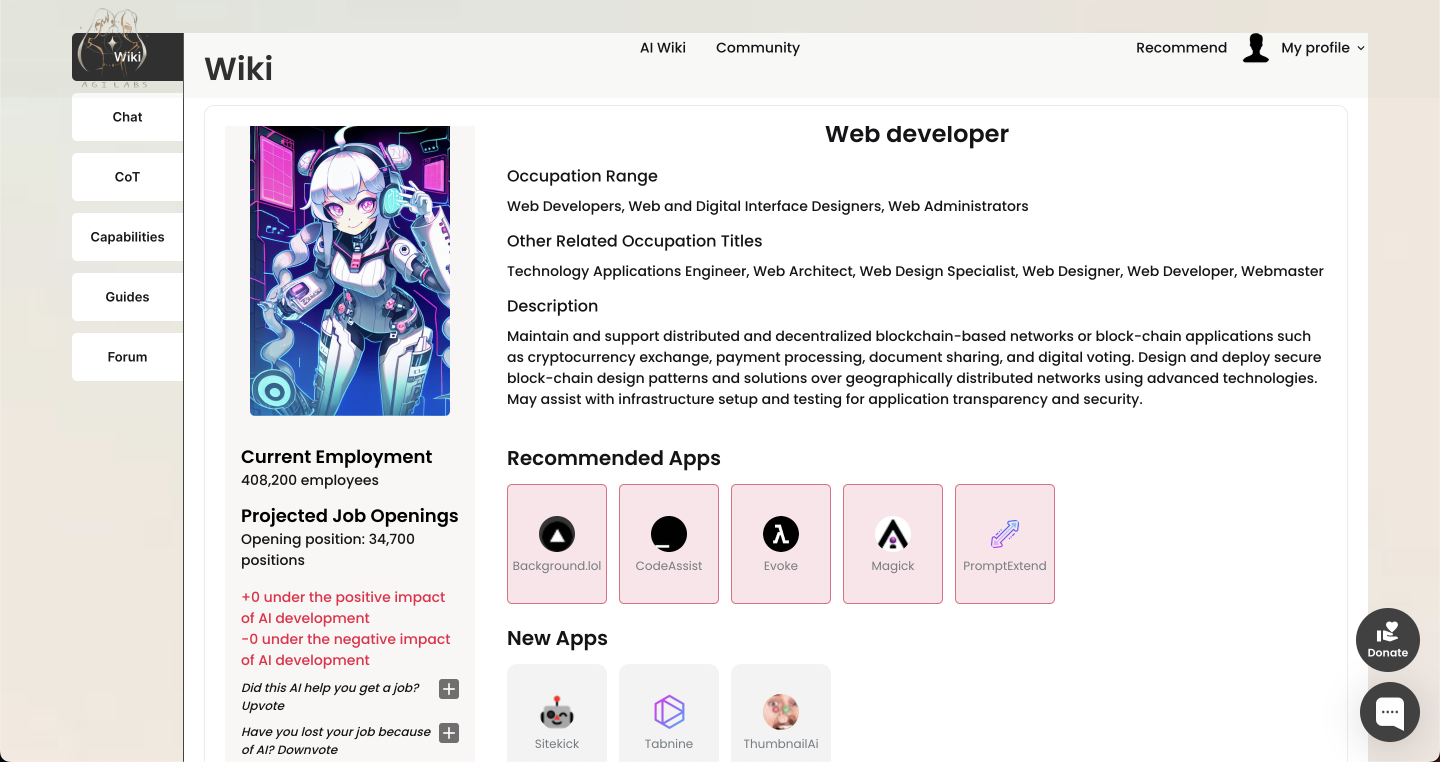Click the Recommend link
The width and height of the screenshot is (1440, 762).
pyautogui.click(x=1181, y=48)
